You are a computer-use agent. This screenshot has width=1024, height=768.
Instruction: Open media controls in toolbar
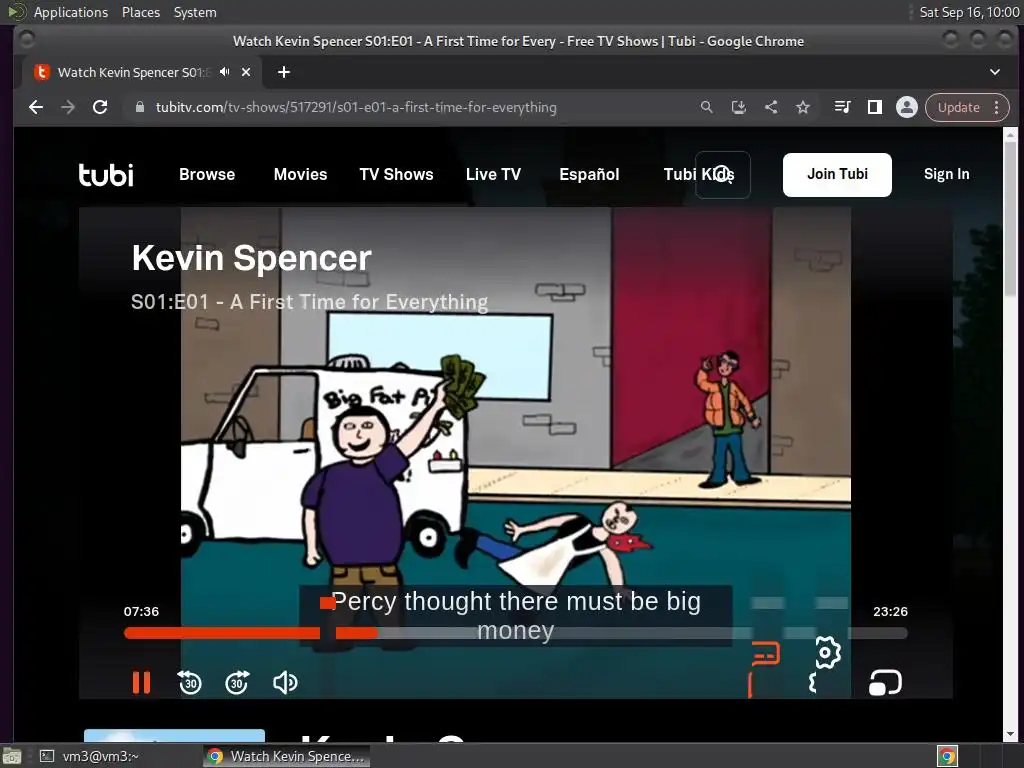842,107
